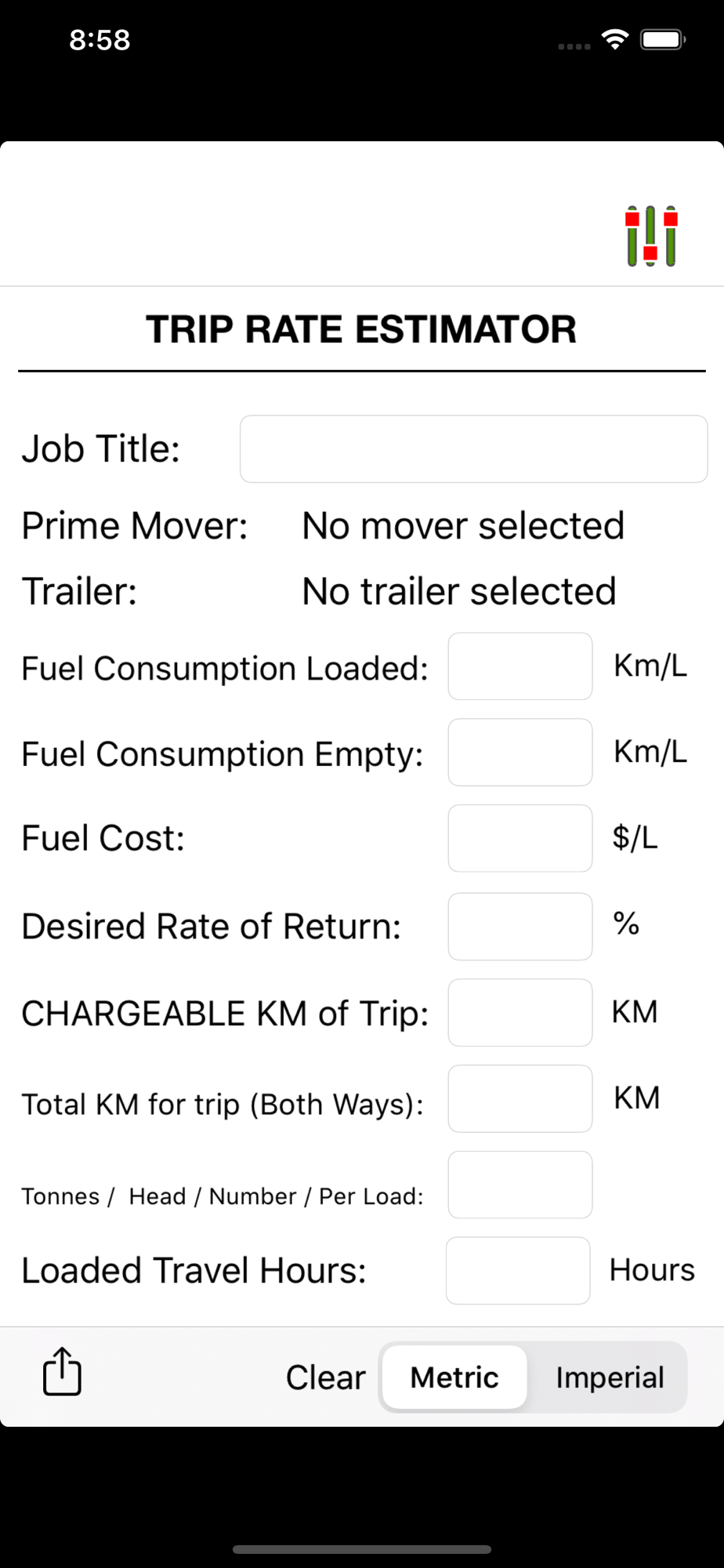Tap the Prime Mover label

coord(134,526)
